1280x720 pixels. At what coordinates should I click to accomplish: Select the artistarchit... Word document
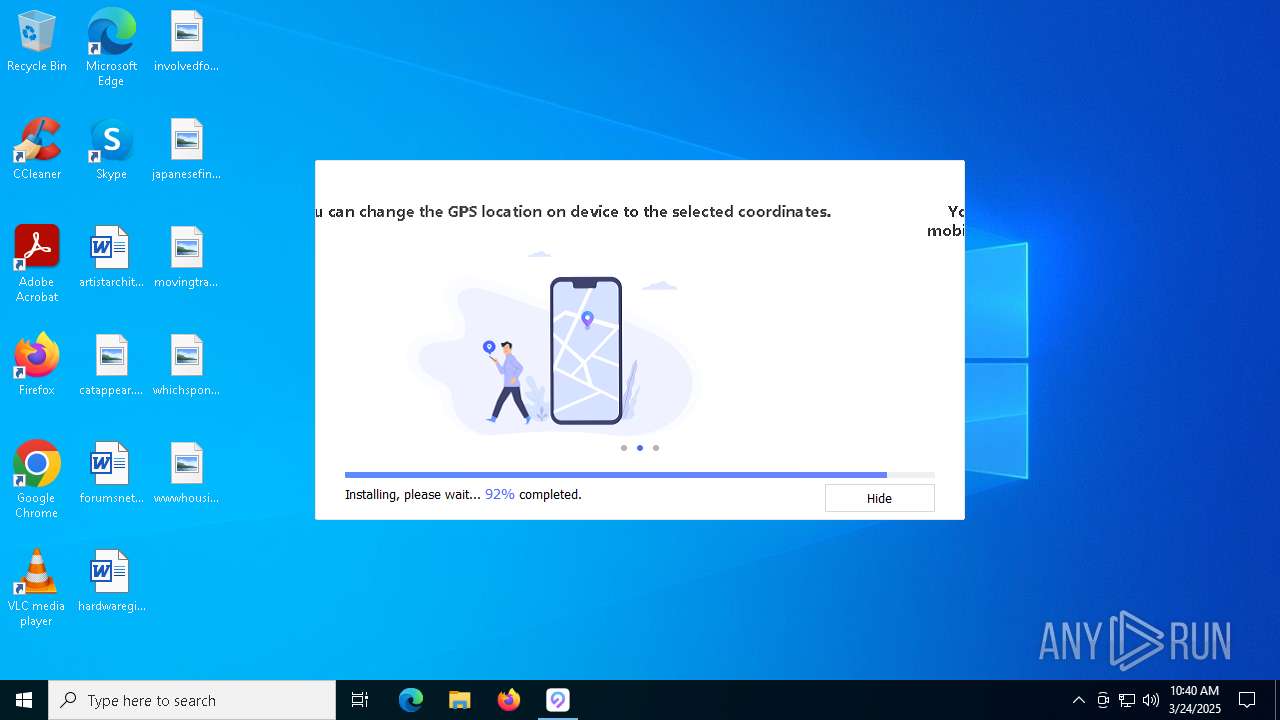pyautogui.click(x=111, y=258)
